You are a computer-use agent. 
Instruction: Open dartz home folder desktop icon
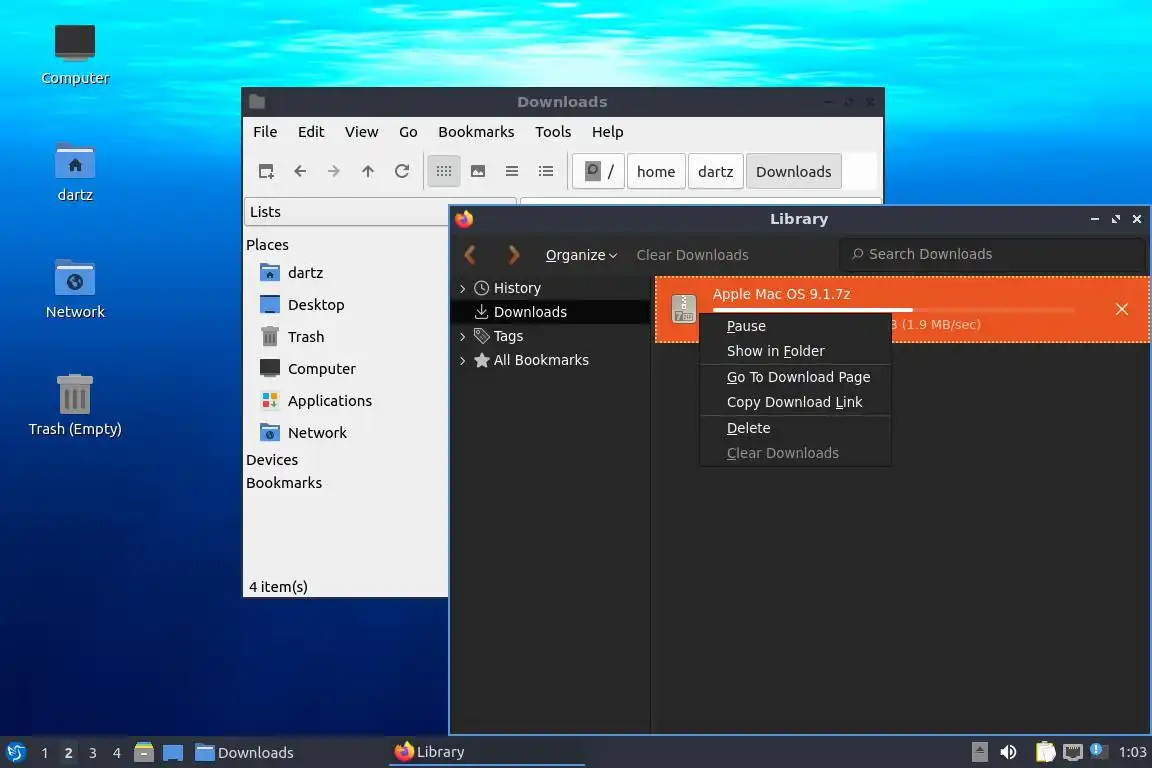75,172
